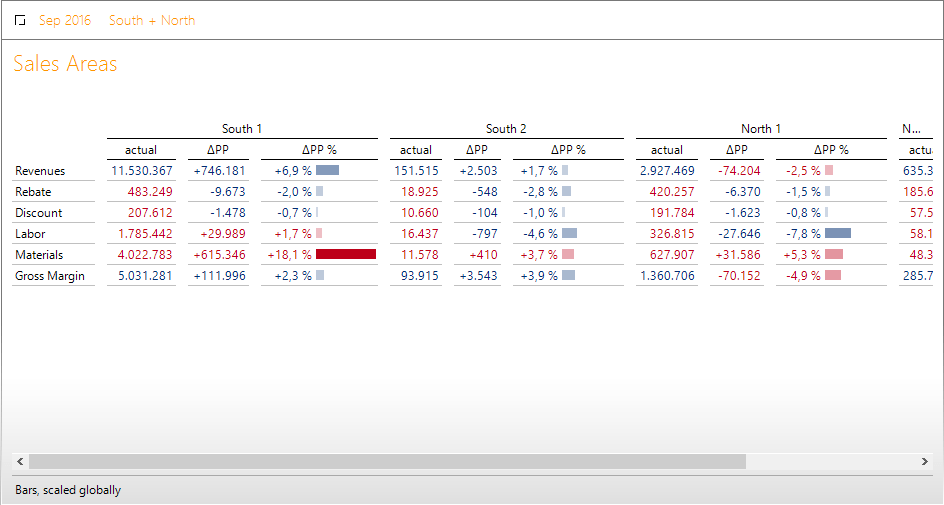Open the Sep 2016 period selector

tap(65, 21)
